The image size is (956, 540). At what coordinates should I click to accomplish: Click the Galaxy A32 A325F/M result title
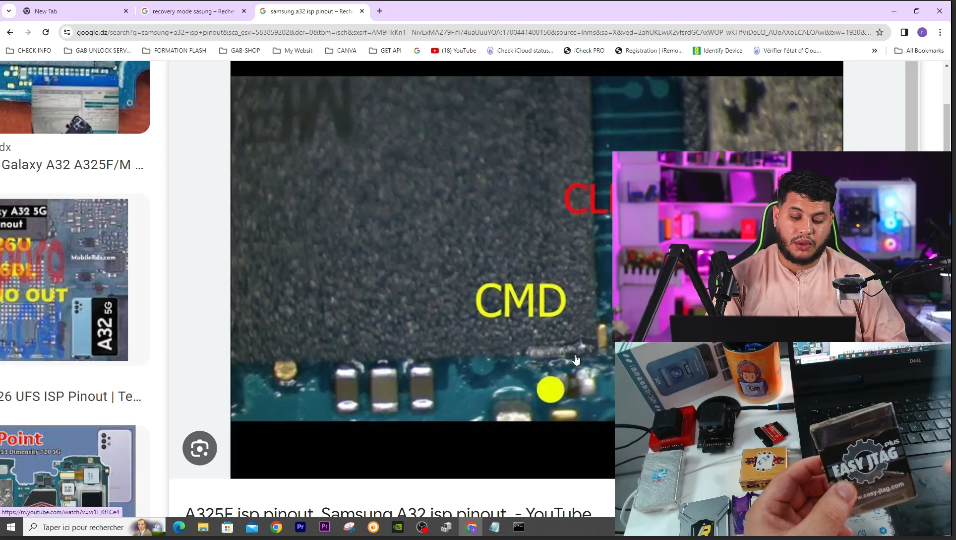(x=73, y=165)
